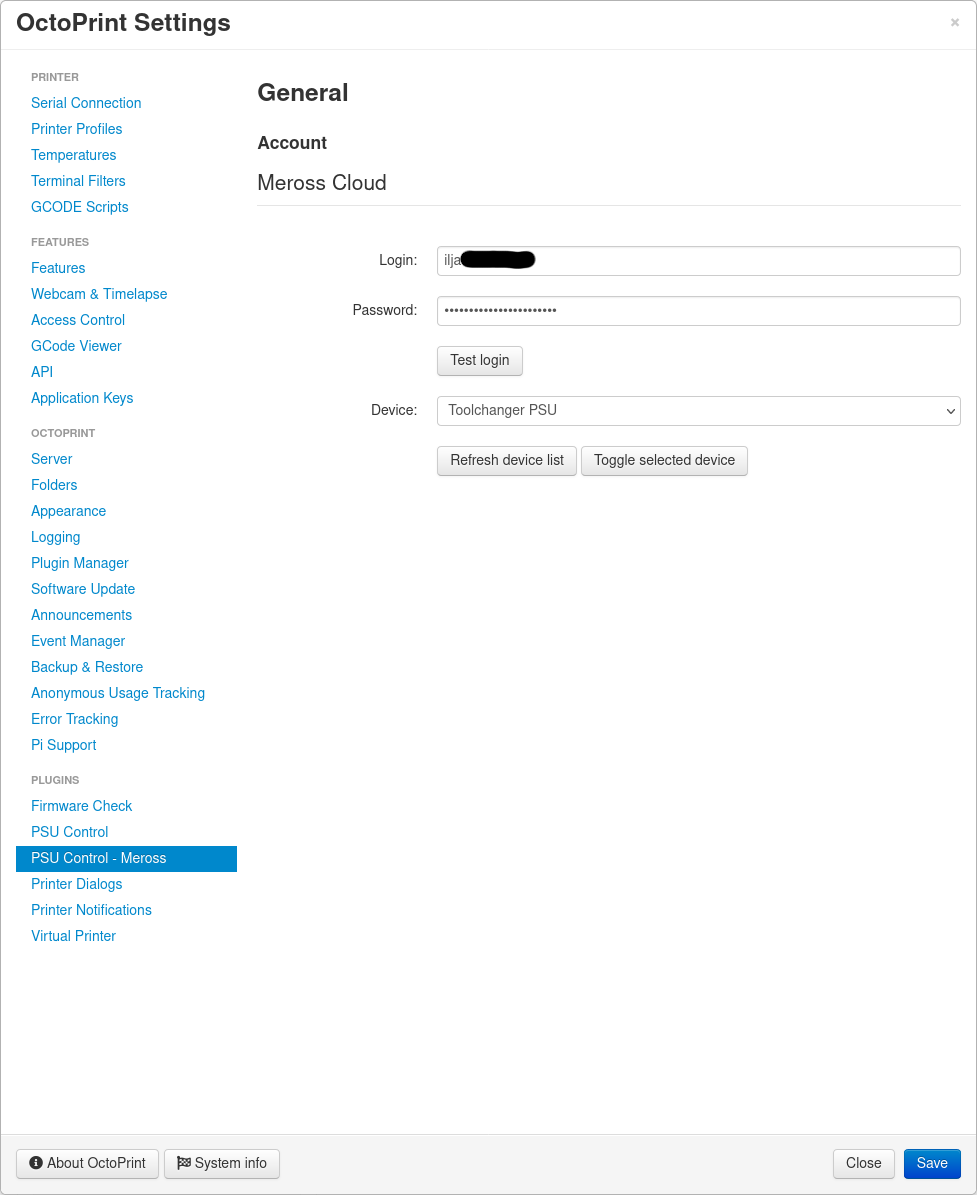Go to Appearance settings

tap(69, 510)
